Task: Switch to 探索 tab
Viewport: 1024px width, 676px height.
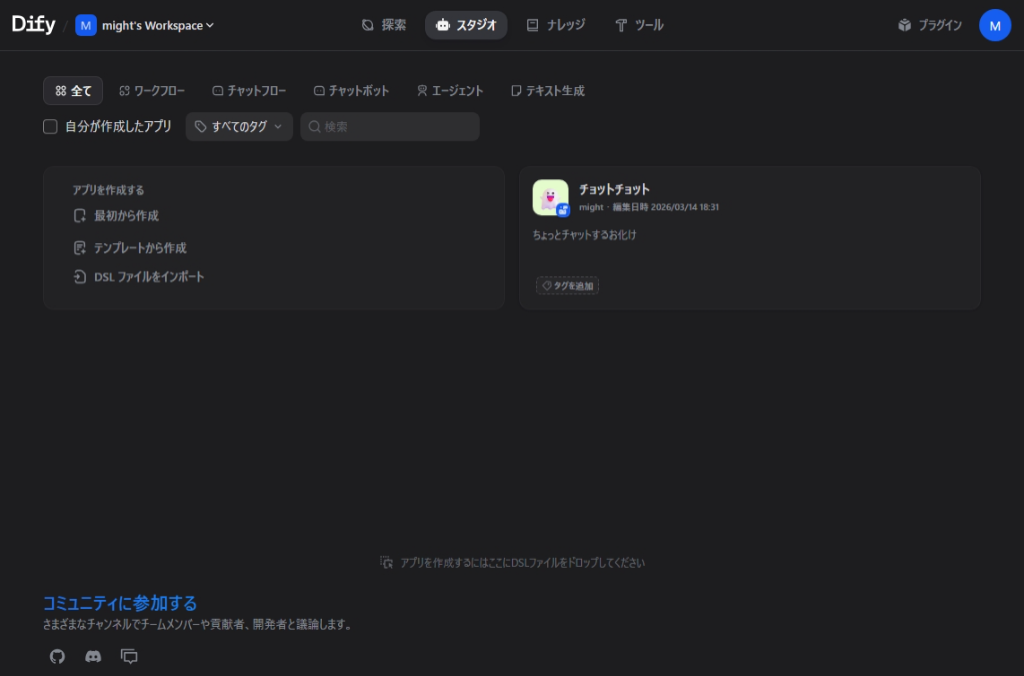Action: pyautogui.click(x=384, y=25)
